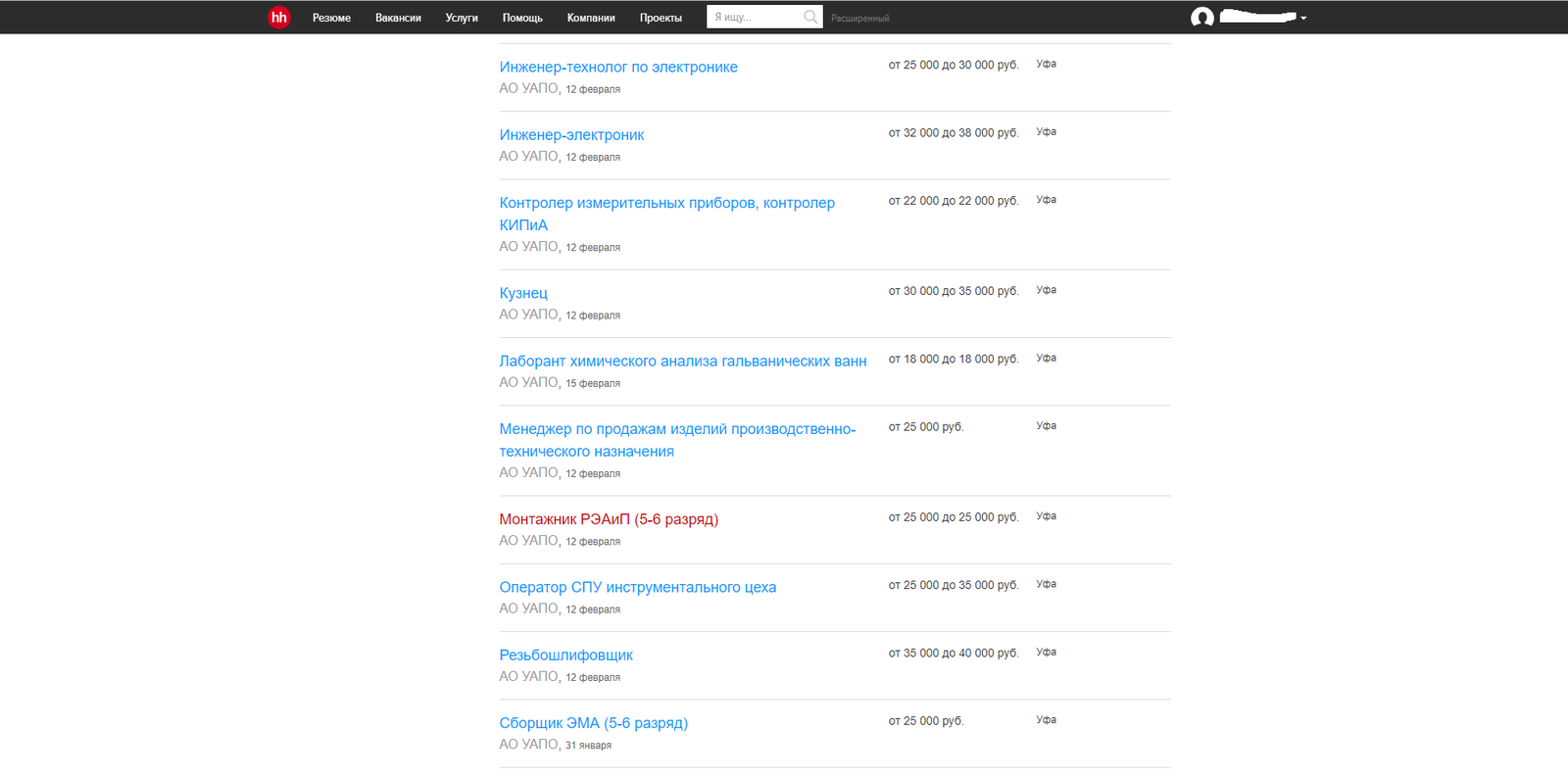Open vacancy Монтажник РЭАиП (5-6 разряд)

pos(609,519)
